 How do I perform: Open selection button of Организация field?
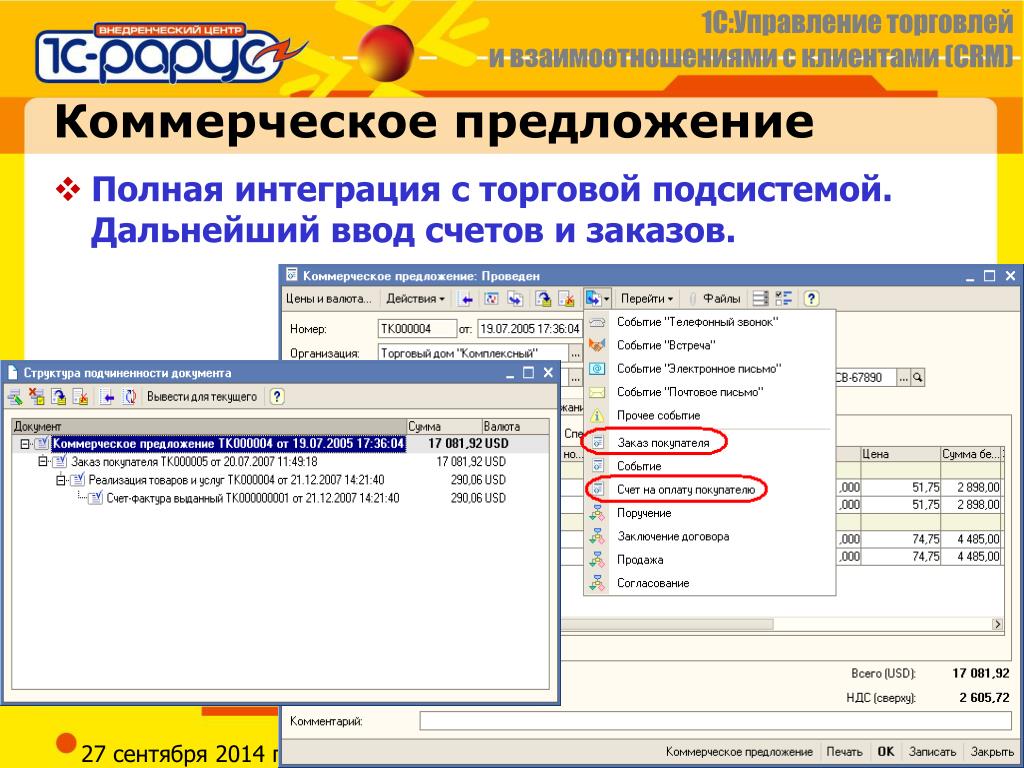tap(574, 353)
